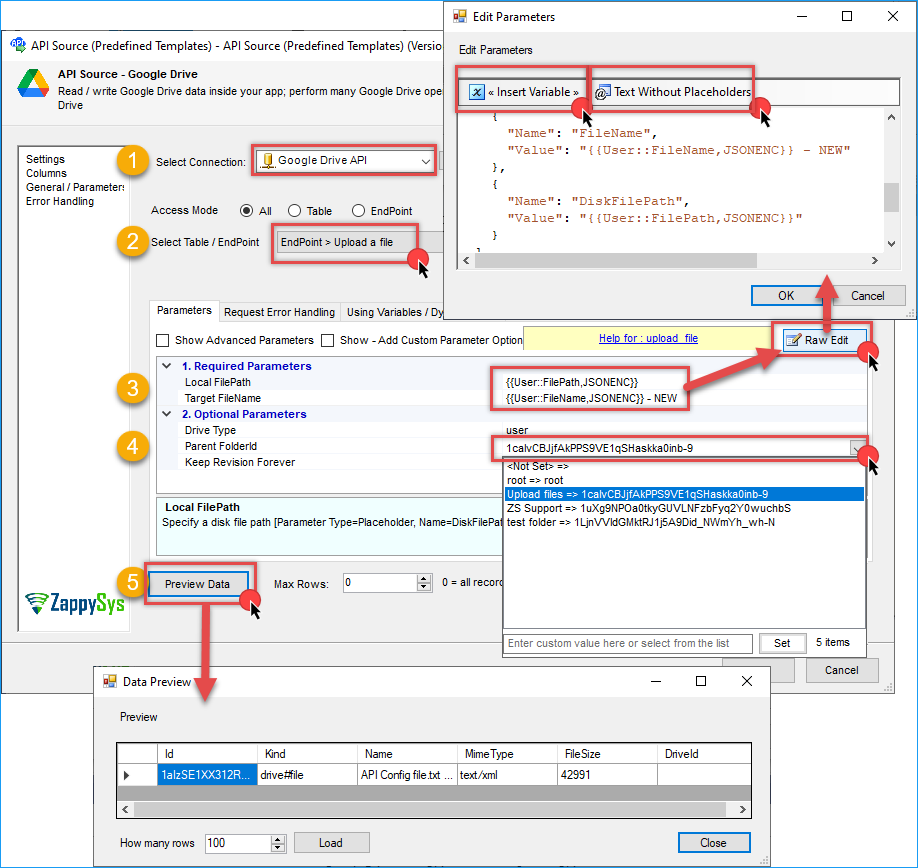Switch to the Parameters tab
Viewport: 918px width, 868px height.
tap(184, 311)
